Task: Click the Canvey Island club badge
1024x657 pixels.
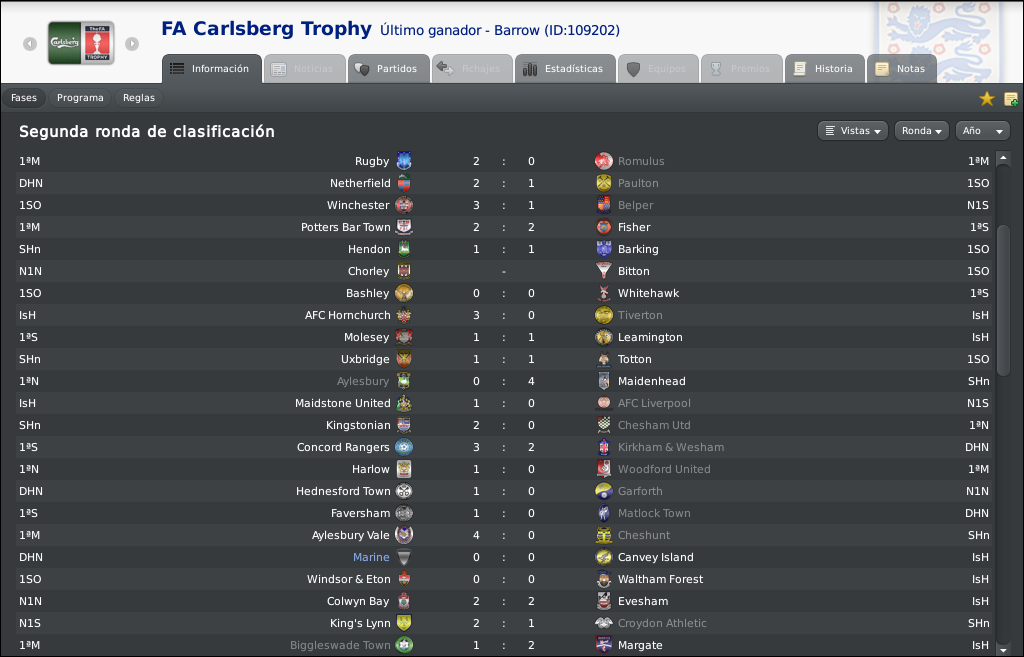Action: pyautogui.click(x=603, y=557)
